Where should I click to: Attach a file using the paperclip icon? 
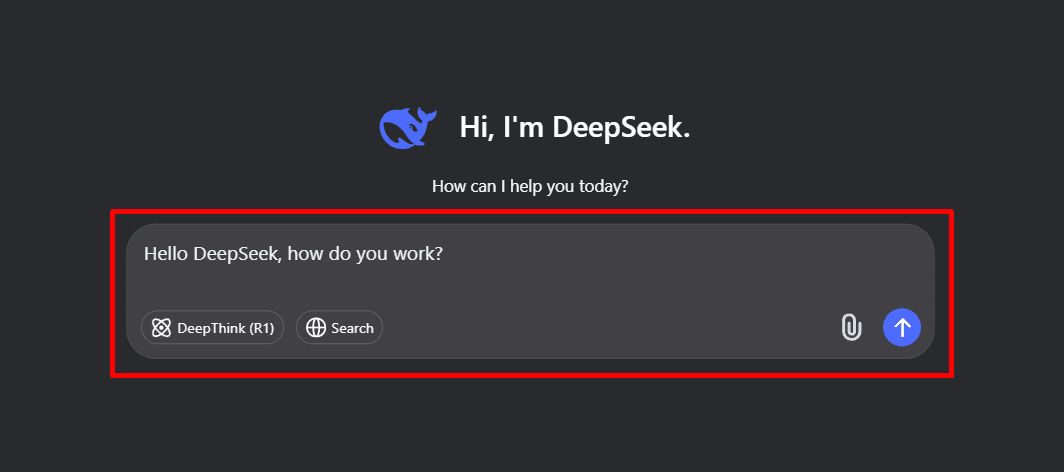click(x=851, y=328)
